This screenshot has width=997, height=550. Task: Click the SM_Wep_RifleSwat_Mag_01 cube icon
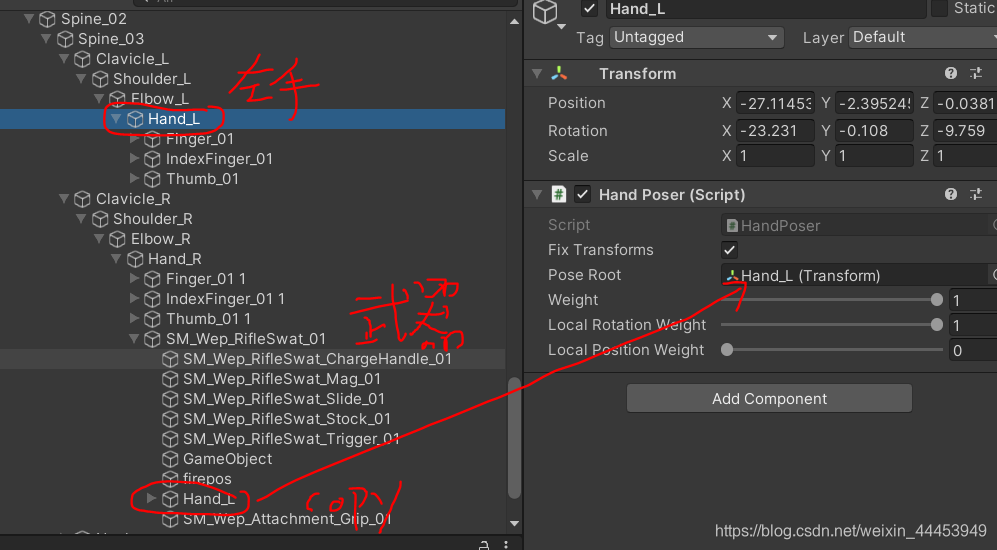click(170, 379)
